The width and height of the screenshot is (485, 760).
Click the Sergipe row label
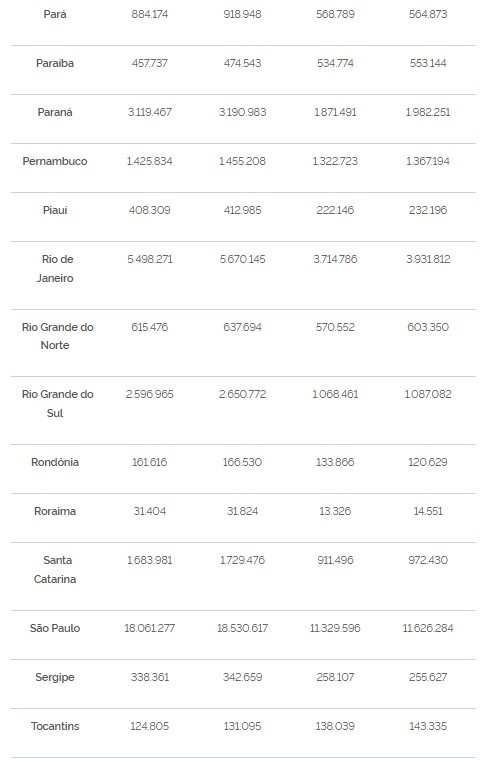pos(55,678)
